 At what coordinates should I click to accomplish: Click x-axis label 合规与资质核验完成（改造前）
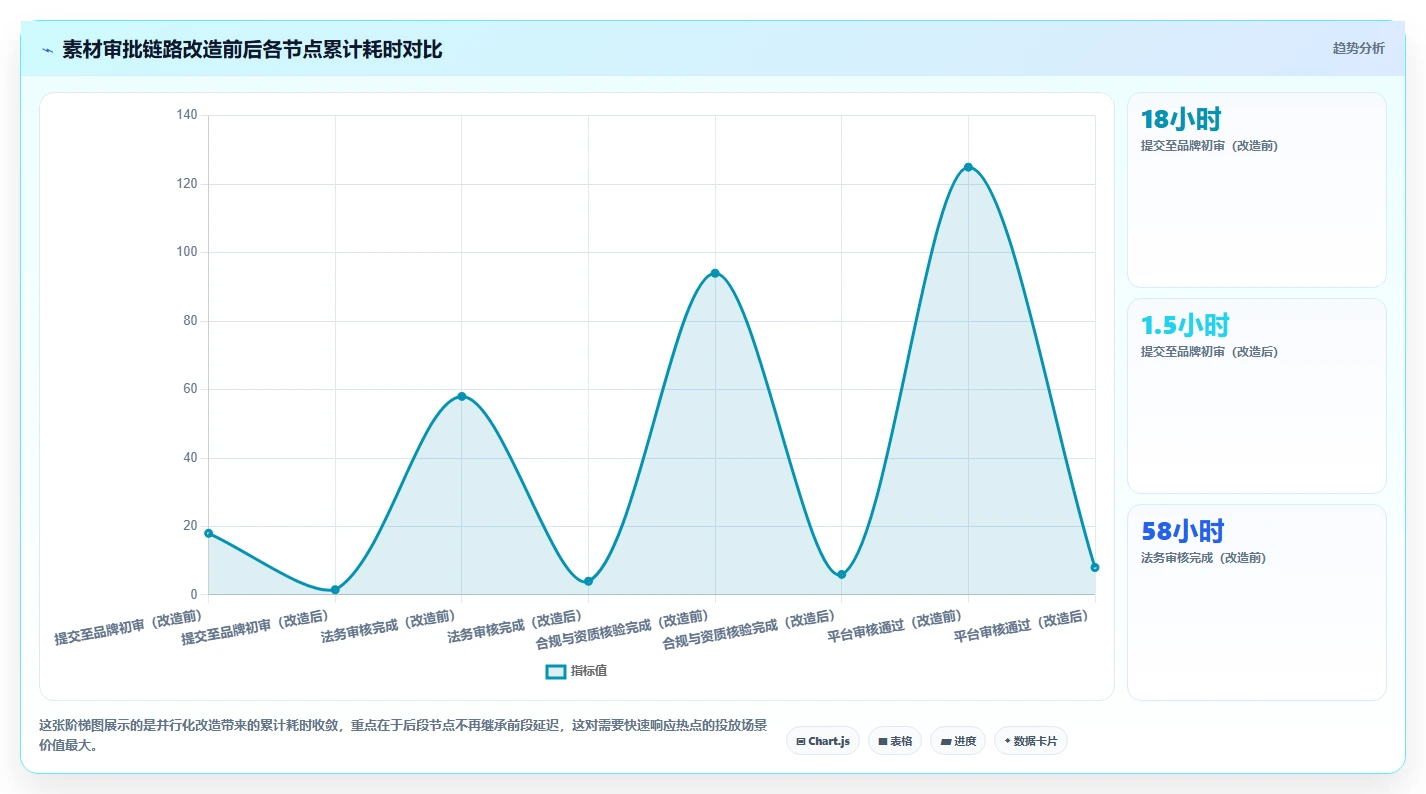click(x=622, y=630)
